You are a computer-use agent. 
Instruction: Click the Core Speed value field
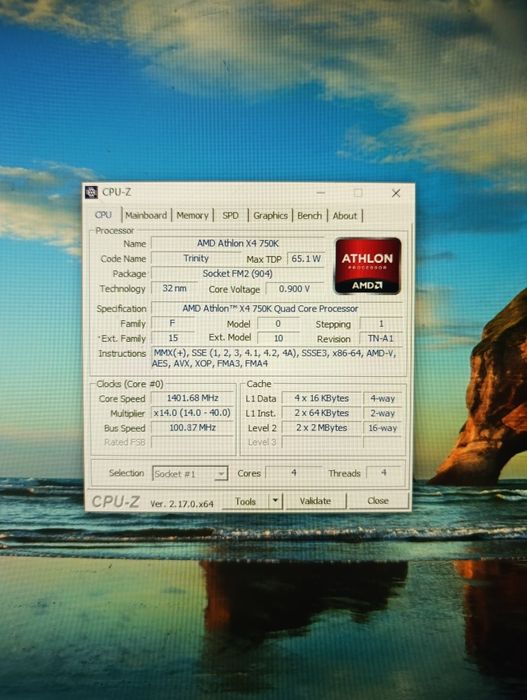pyautogui.click(x=192, y=398)
